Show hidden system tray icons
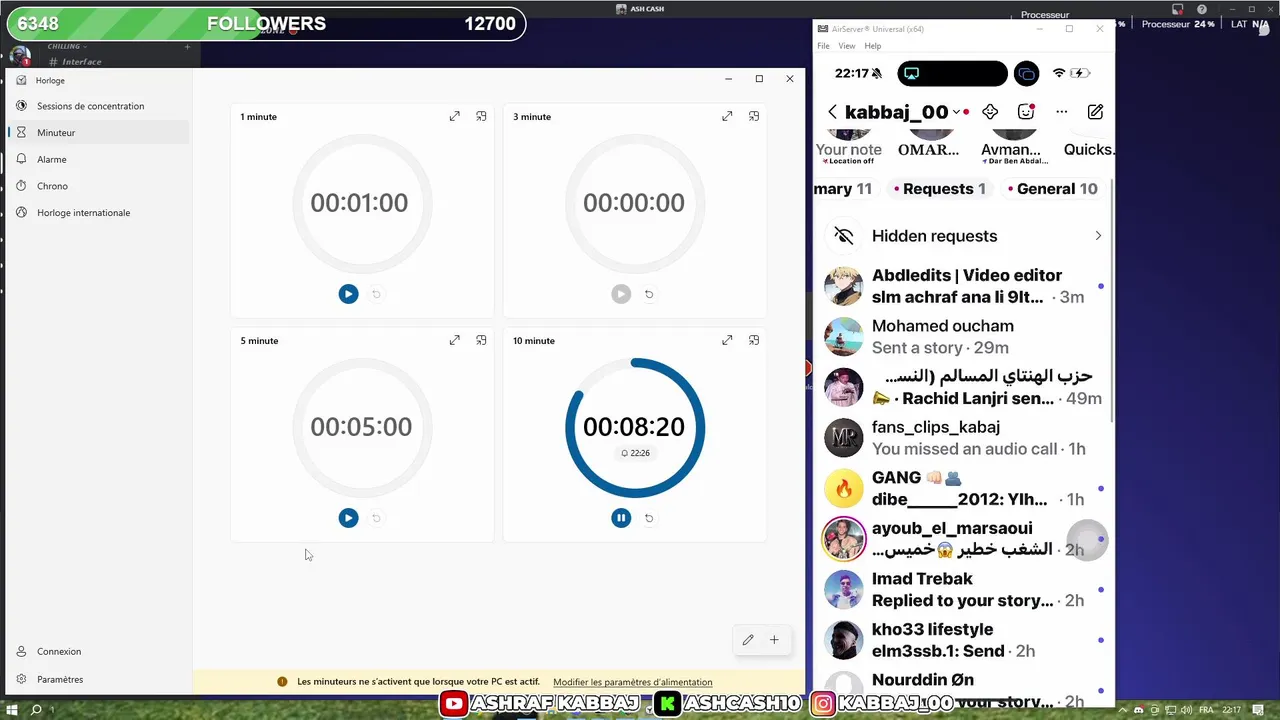The image size is (1280, 720). click(x=1123, y=710)
